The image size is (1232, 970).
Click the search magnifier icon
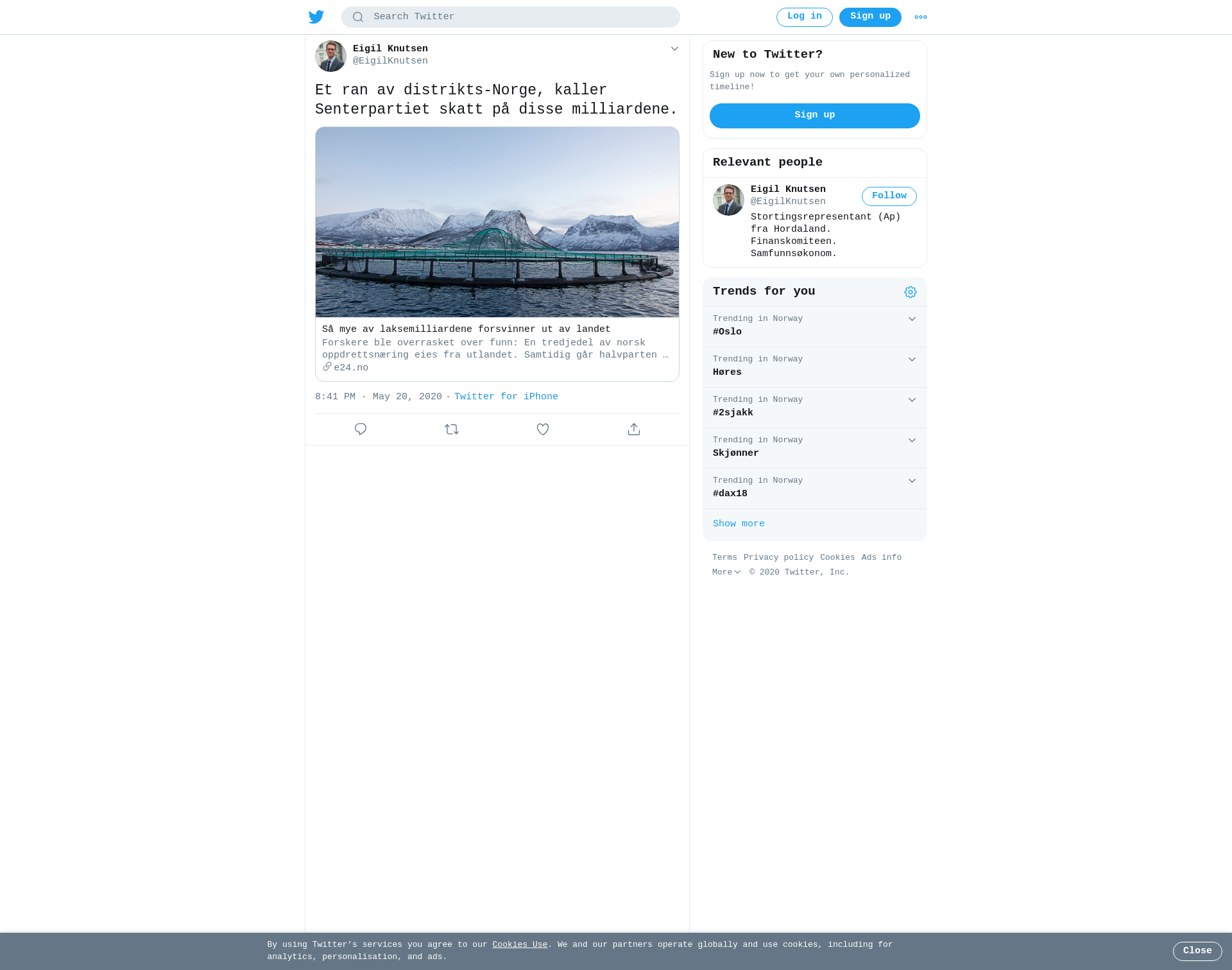358,17
